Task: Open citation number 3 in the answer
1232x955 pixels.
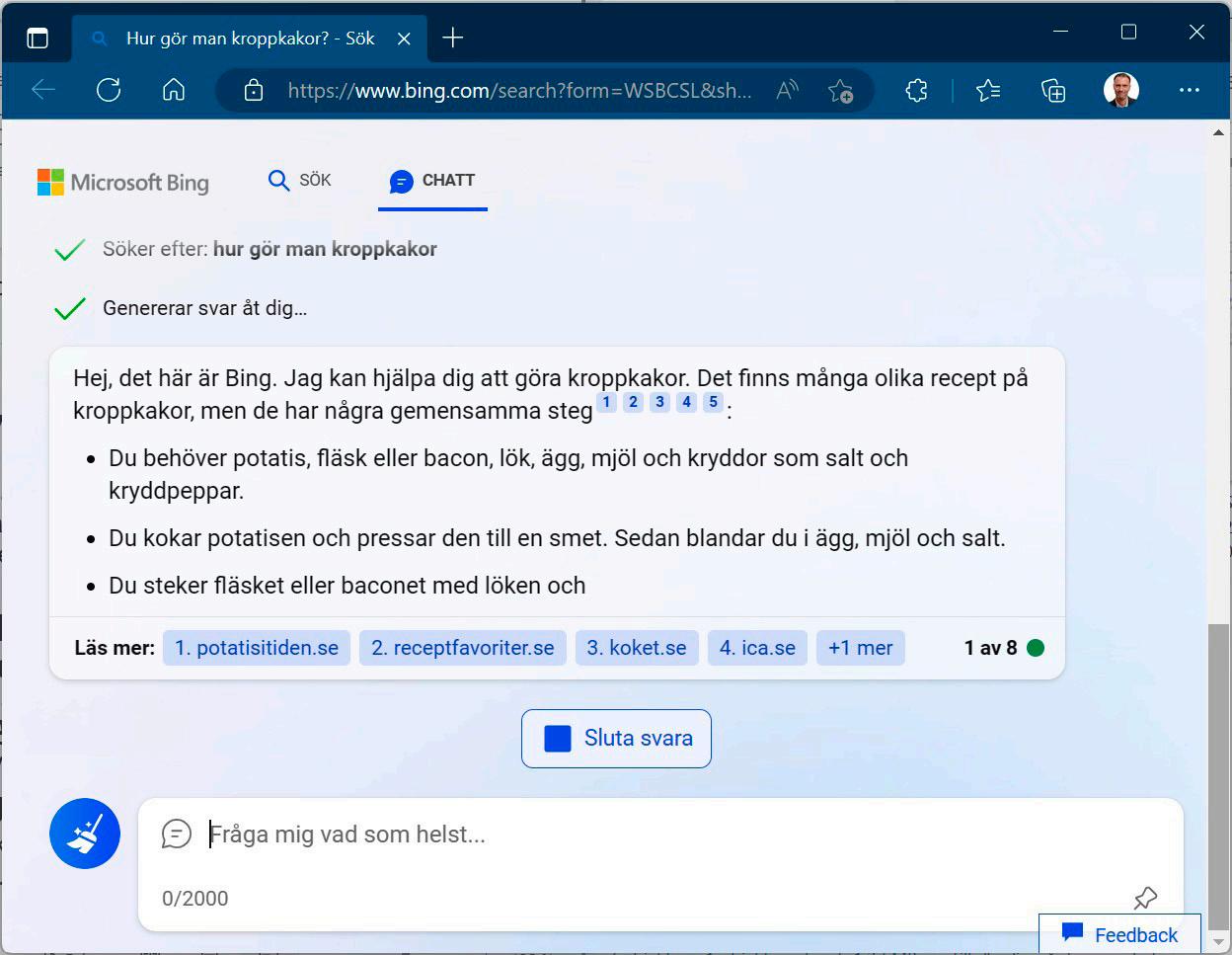Action: [x=660, y=402]
